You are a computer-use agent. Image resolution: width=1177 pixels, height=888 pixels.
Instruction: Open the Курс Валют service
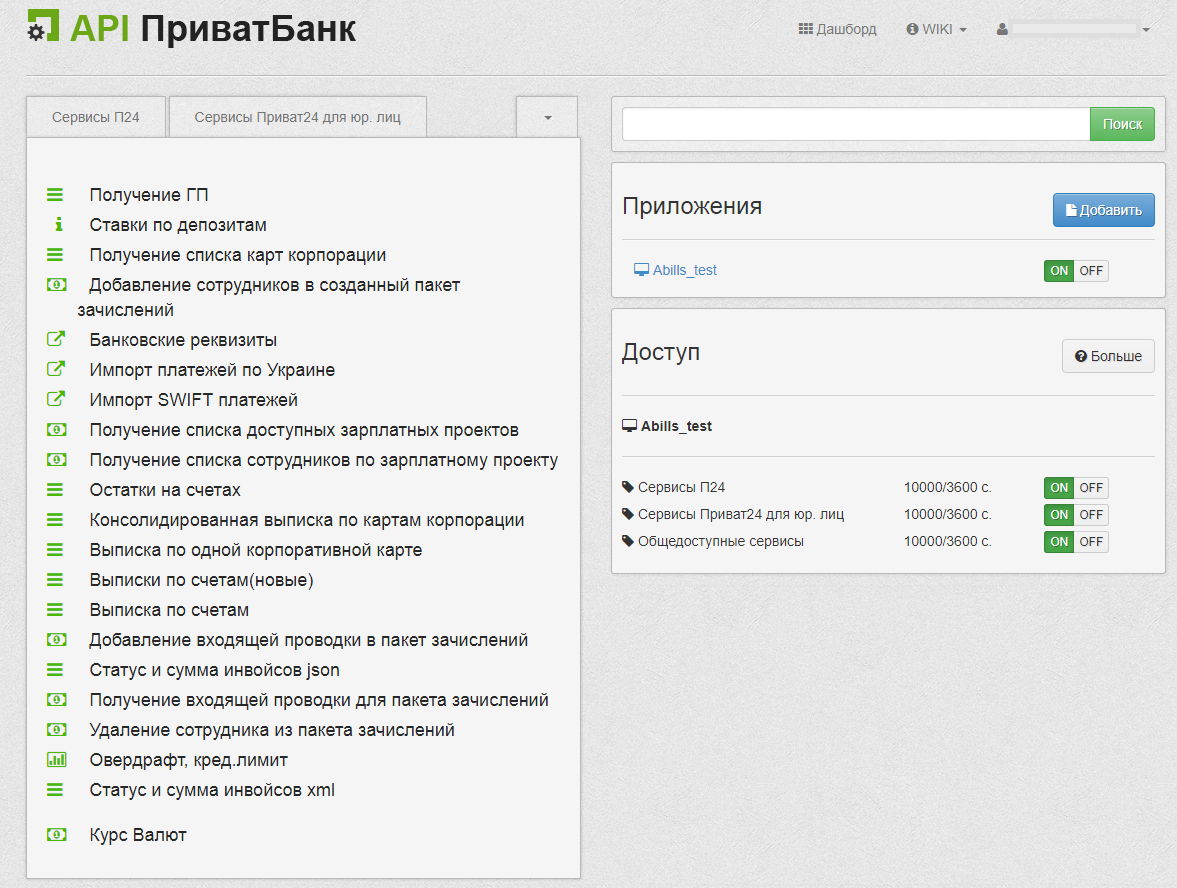138,835
